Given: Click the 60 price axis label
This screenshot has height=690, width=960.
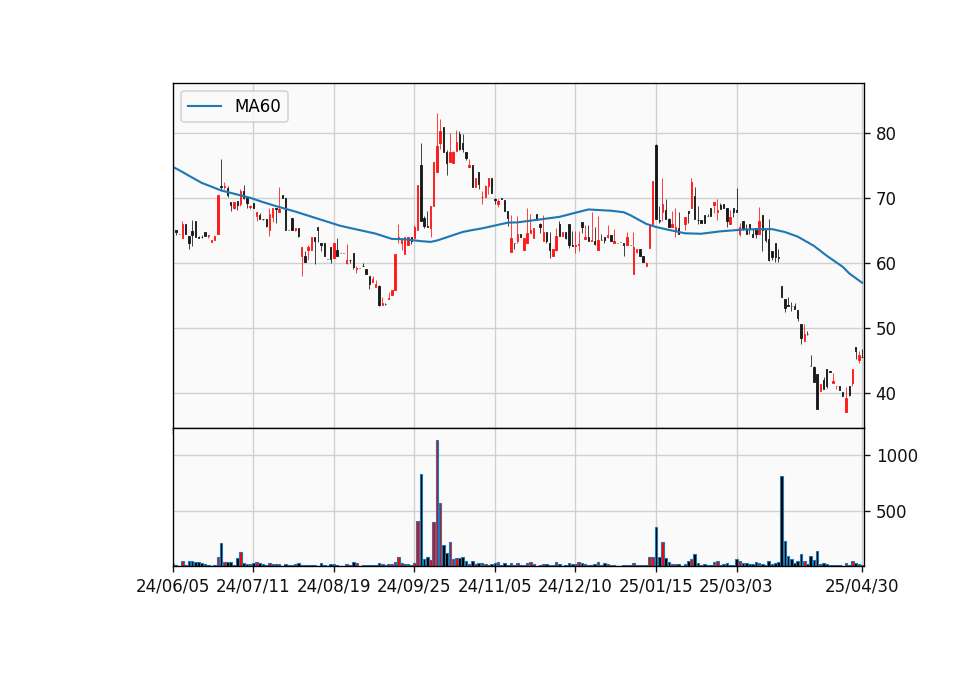Looking at the screenshot, I should 885,264.
